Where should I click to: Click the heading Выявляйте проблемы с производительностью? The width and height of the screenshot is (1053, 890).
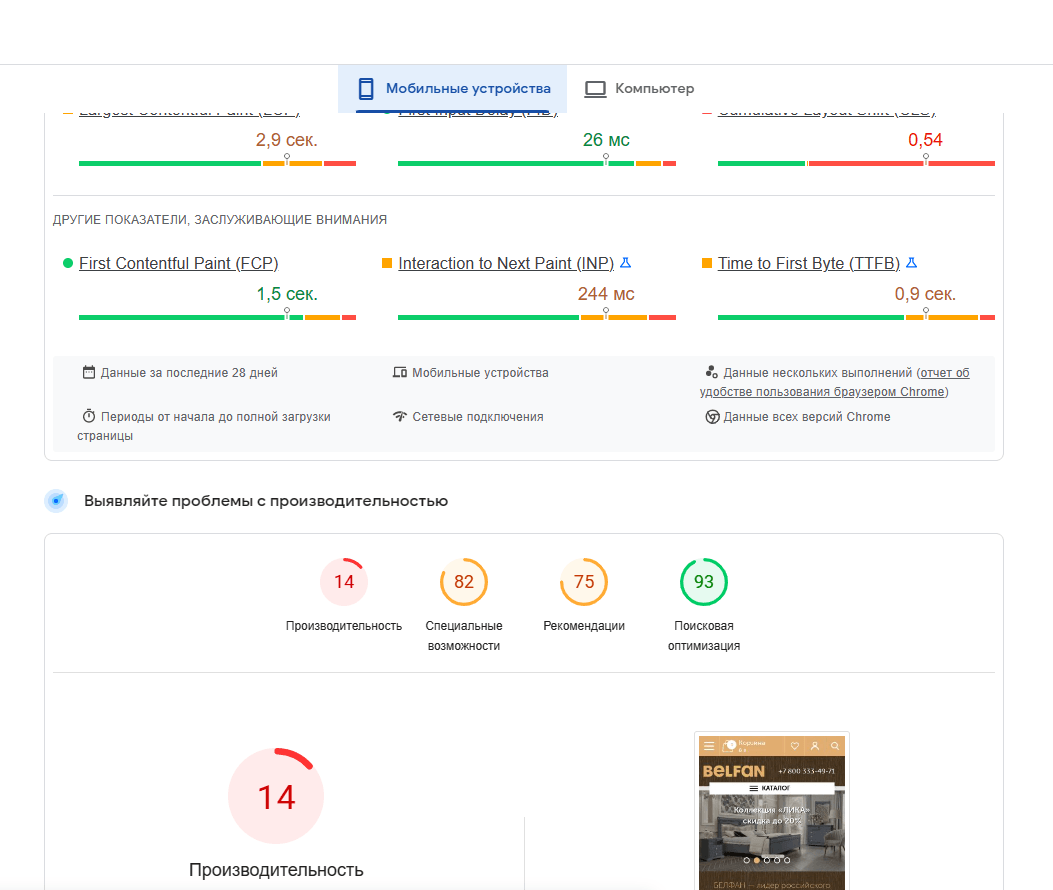[266, 501]
